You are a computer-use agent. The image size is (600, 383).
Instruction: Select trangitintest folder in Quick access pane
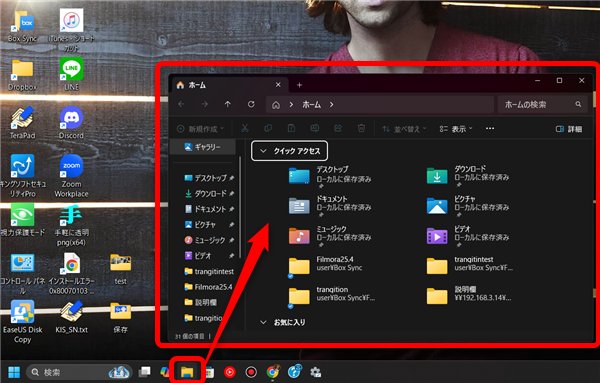coord(470,266)
